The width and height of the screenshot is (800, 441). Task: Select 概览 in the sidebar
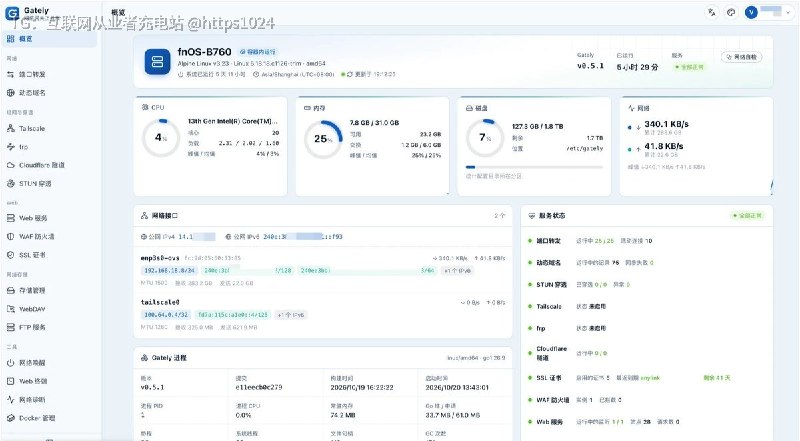(49, 39)
